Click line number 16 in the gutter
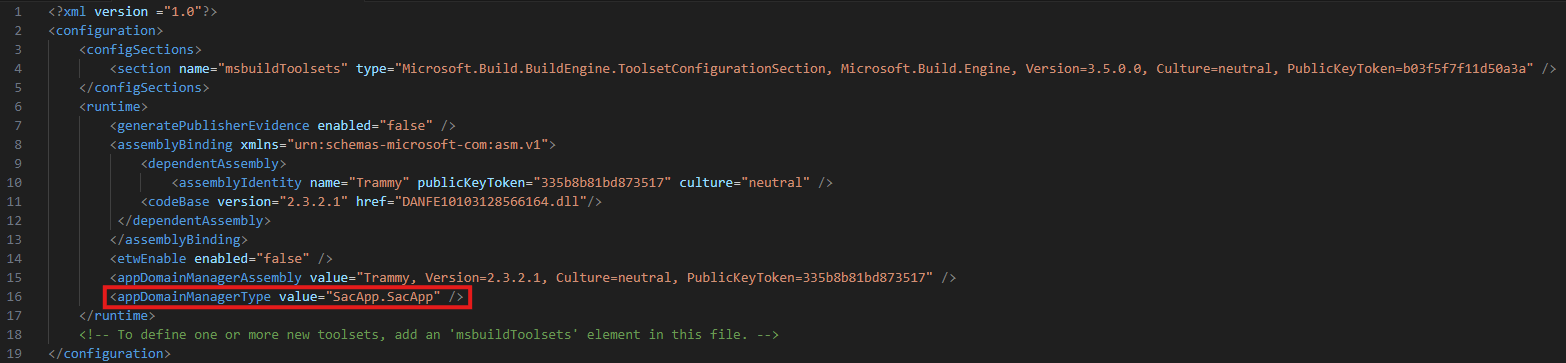This screenshot has height=363, width=1566. point(17,297)
